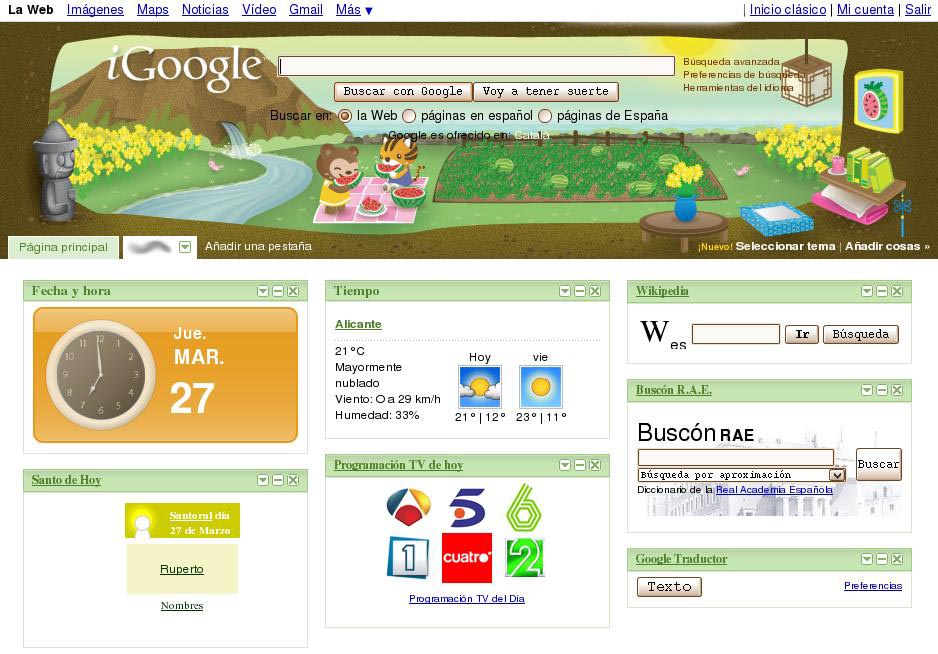Click the 'Texto' button in Traductor
Image resolution: width=938 pixels, height=654 pixels.
[669, 586]
